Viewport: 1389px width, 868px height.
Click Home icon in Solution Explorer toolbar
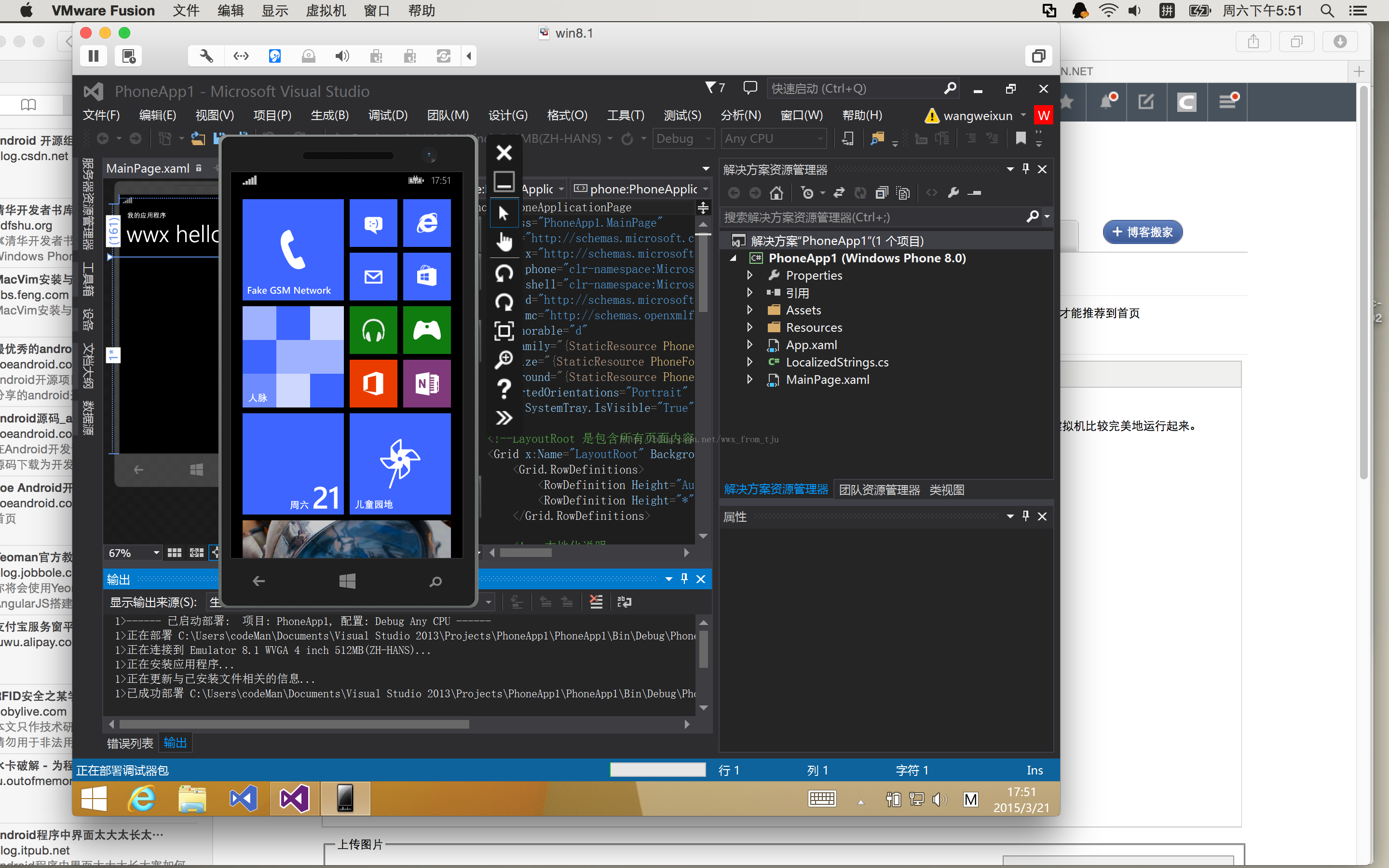pyautogui.click(x=776, y=193)
